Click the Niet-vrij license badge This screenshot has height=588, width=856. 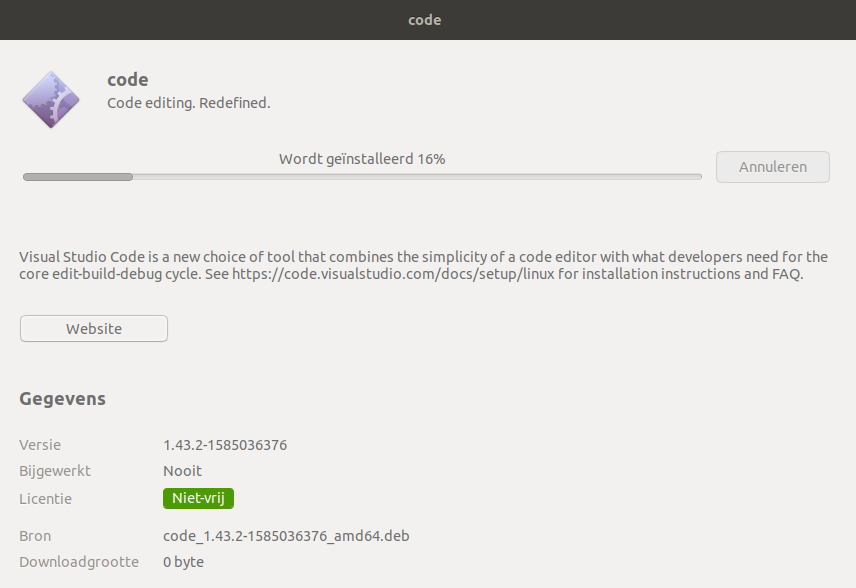coord(198,498)
